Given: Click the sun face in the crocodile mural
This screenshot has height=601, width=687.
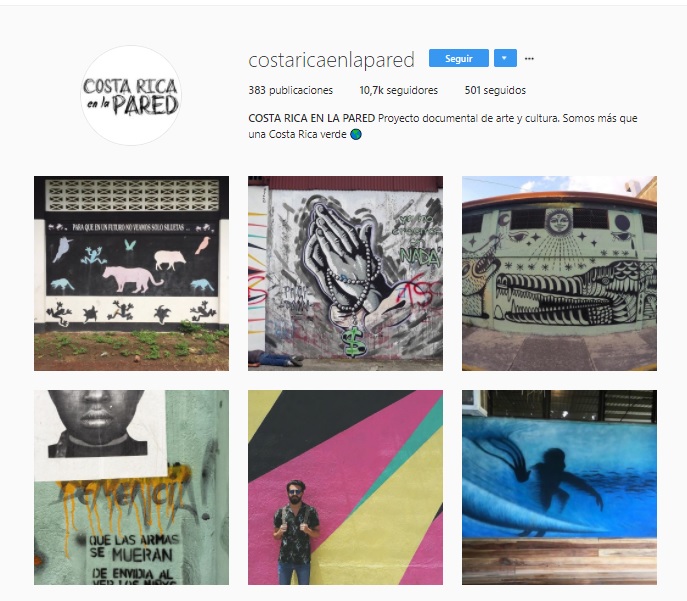Looking at the screenshot, I should [558, 222].
